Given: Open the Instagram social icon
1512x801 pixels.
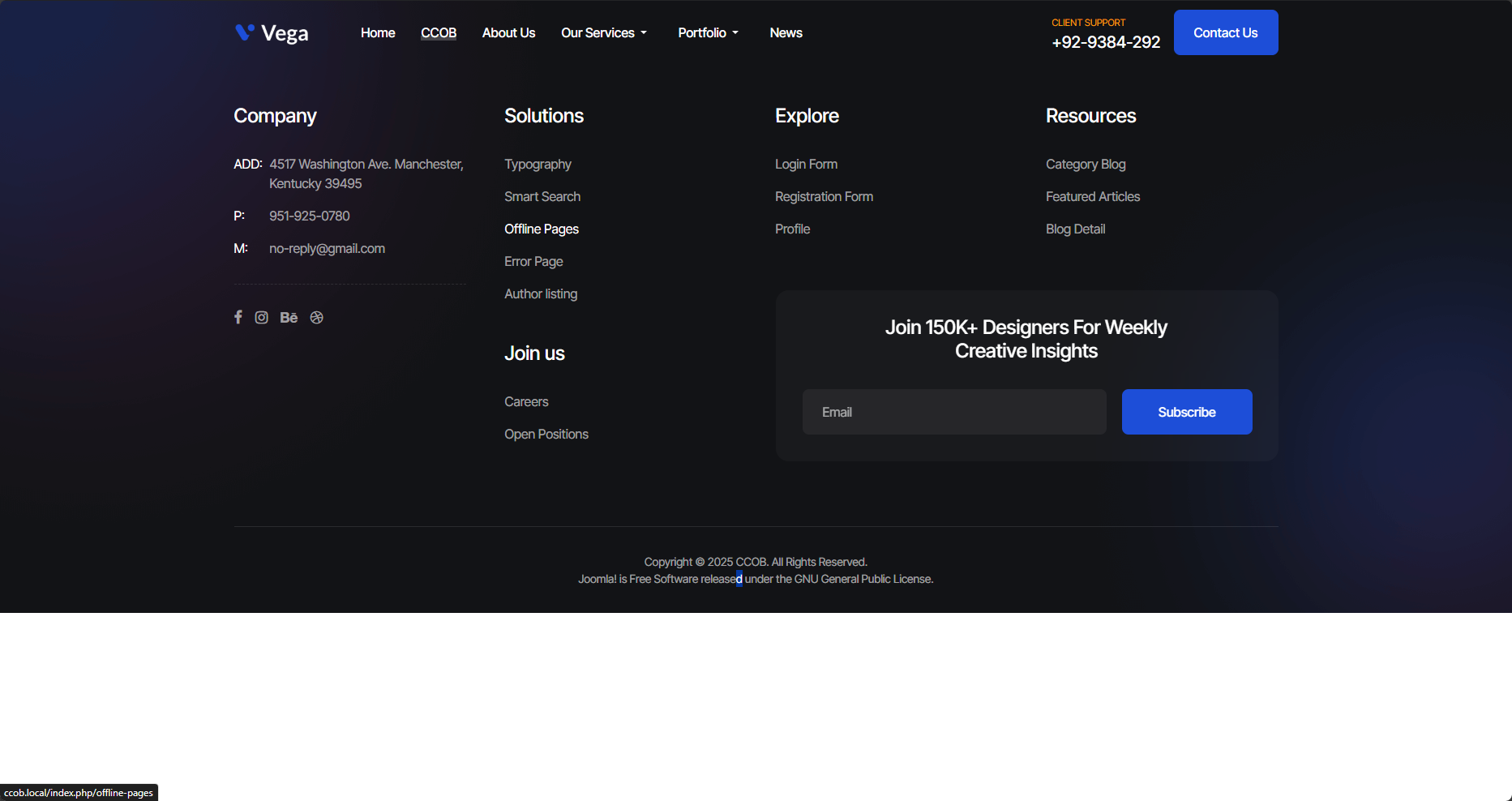Looking at the screenshot, I should pos(261,317).
